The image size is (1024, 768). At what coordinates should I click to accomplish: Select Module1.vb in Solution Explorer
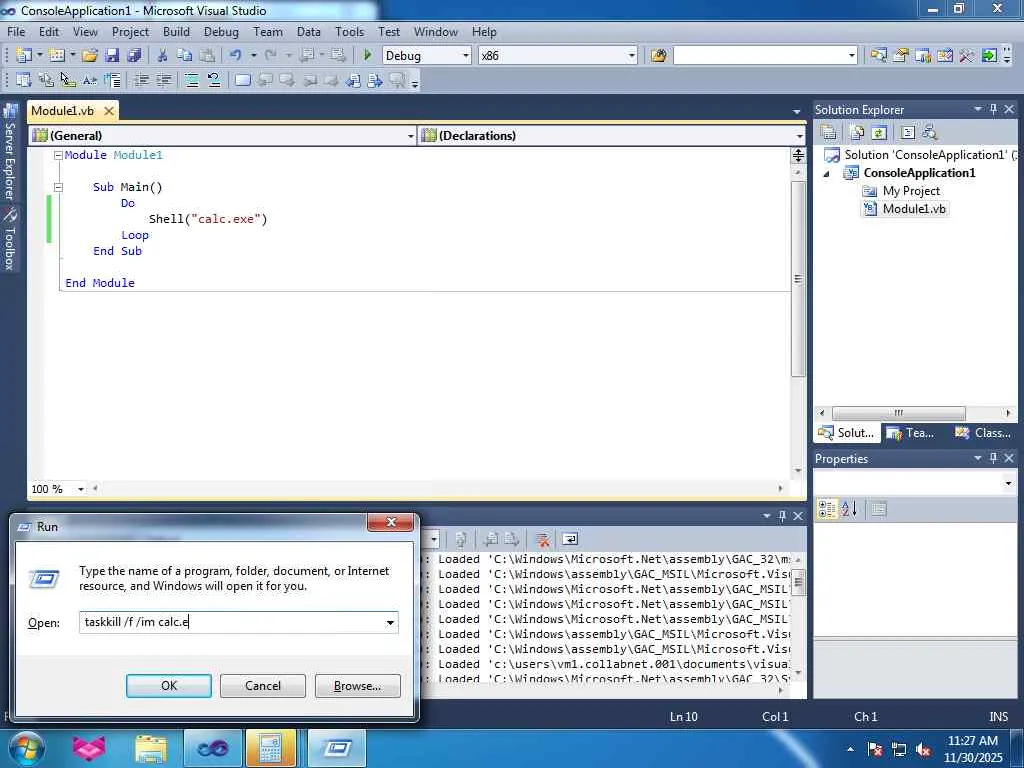click(x=904, y=209)
